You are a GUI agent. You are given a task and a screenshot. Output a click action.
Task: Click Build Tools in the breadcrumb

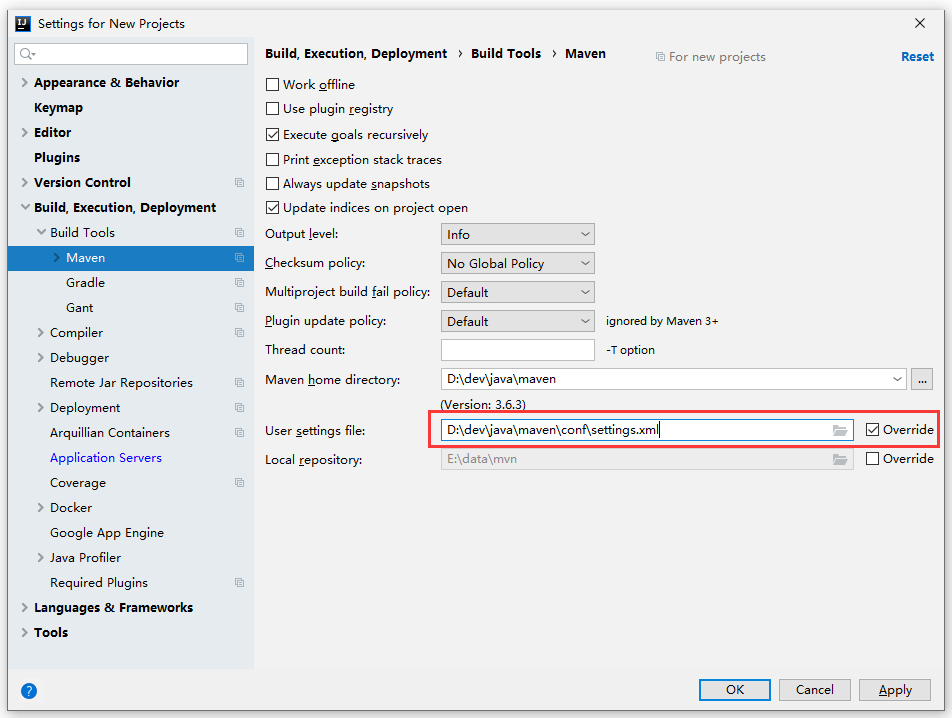click(x=506, y=54)
